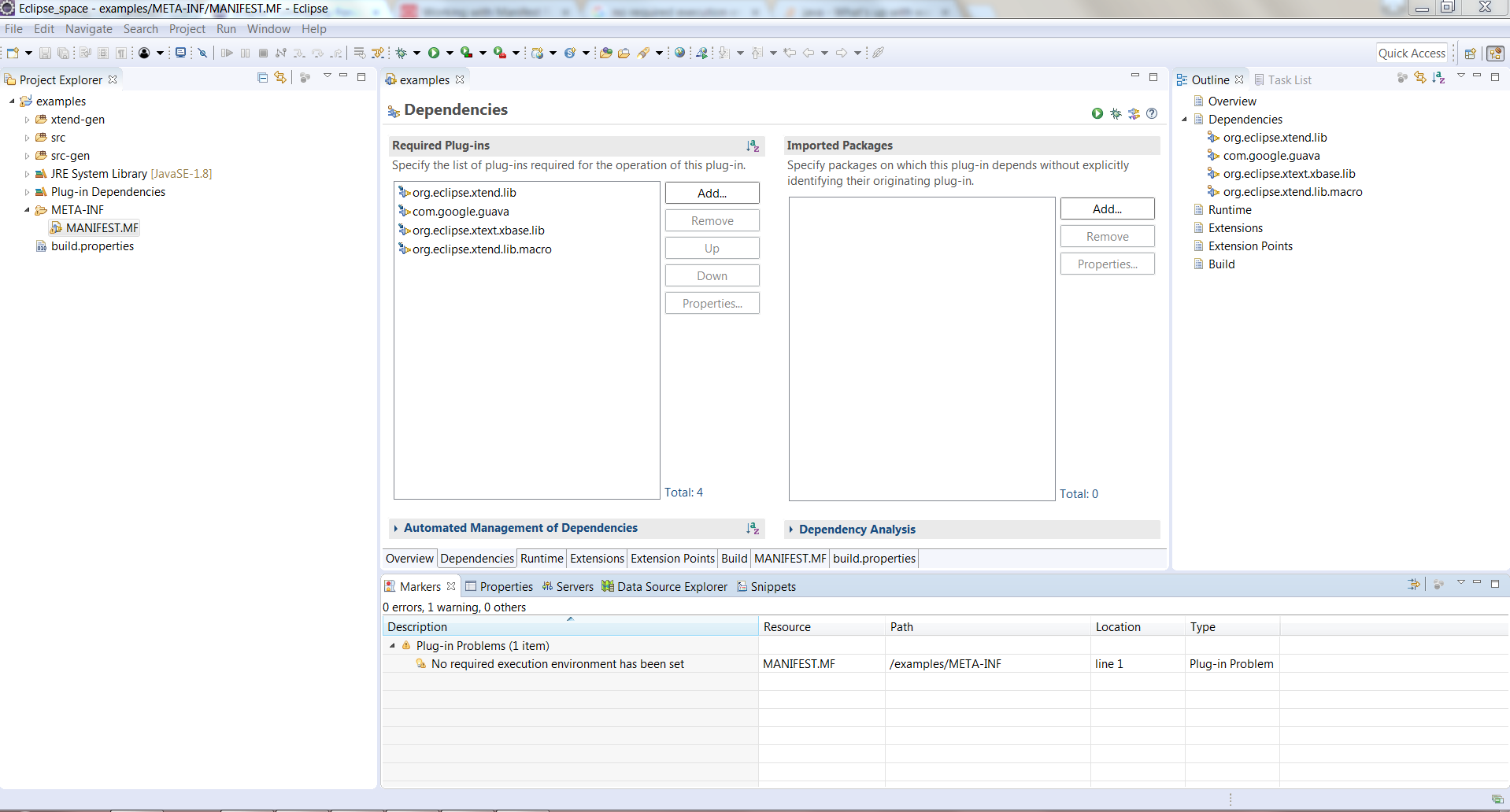Viewport: 1510px width, 812px height.
Task: Launch an Eclipse application from Dependencies header
Action: pos(1097,113)
